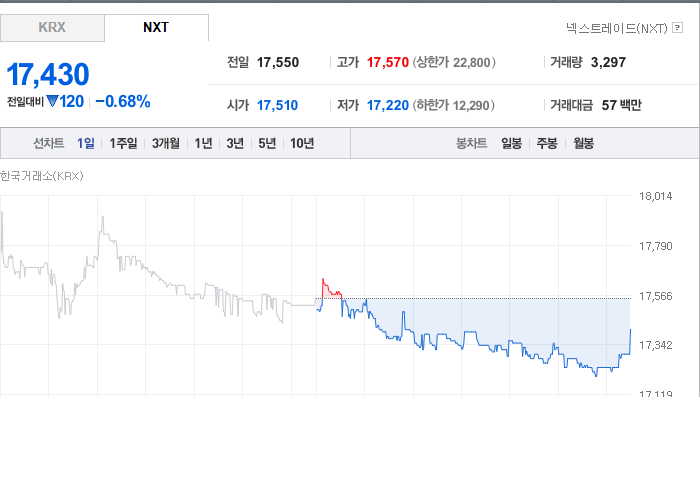Click the trading value 57 백만
700x490 pixels.
(621, 105)
